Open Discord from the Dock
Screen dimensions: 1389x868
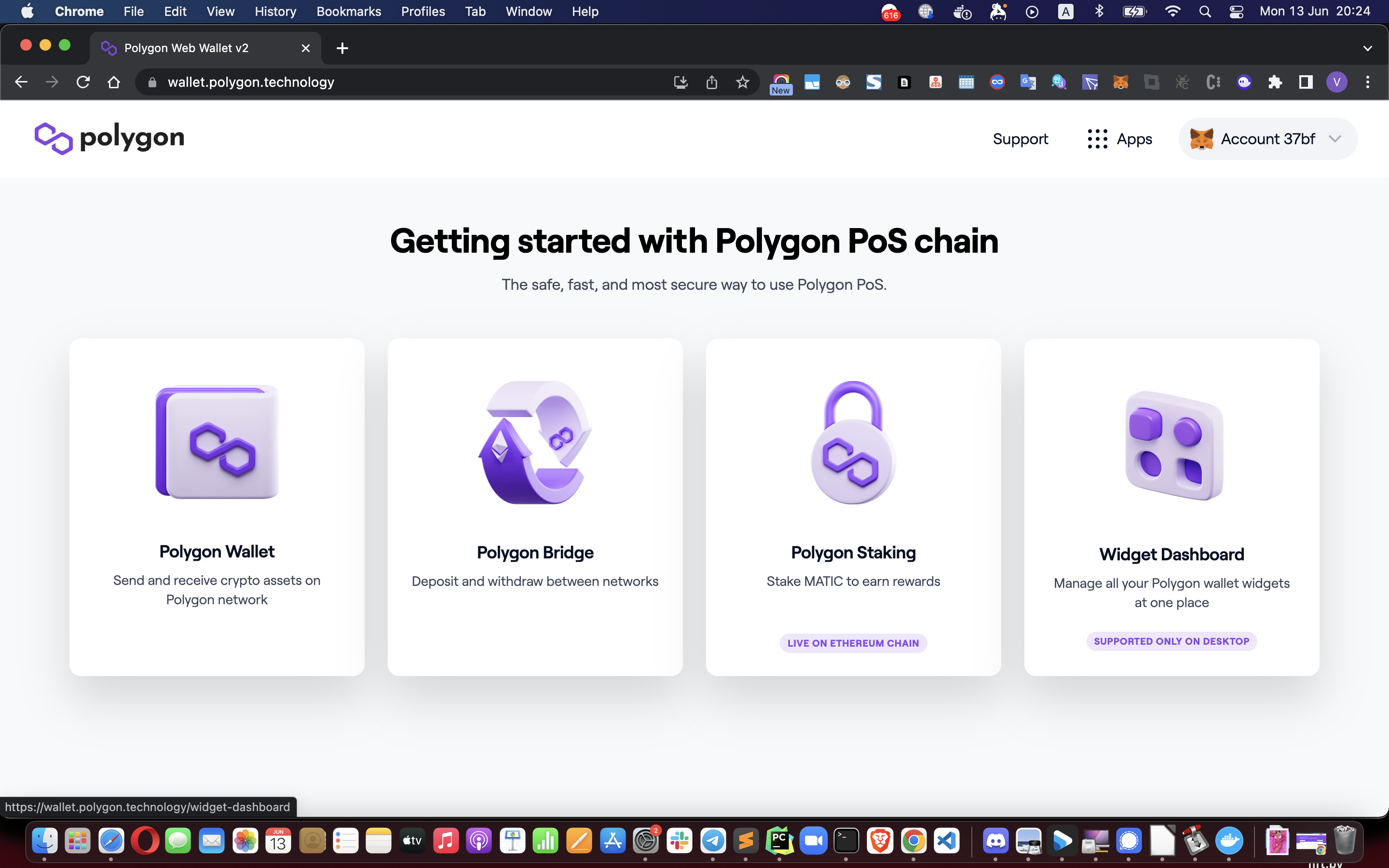[995, 841]
